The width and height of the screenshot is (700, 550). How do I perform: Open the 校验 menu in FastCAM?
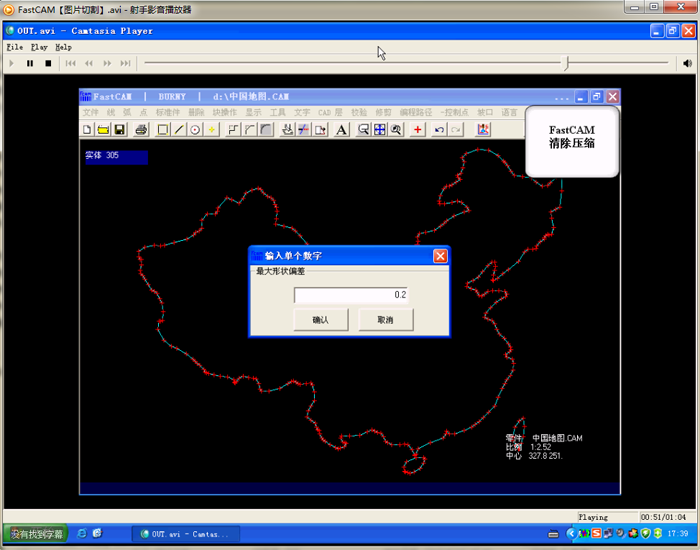coord(359,112)
